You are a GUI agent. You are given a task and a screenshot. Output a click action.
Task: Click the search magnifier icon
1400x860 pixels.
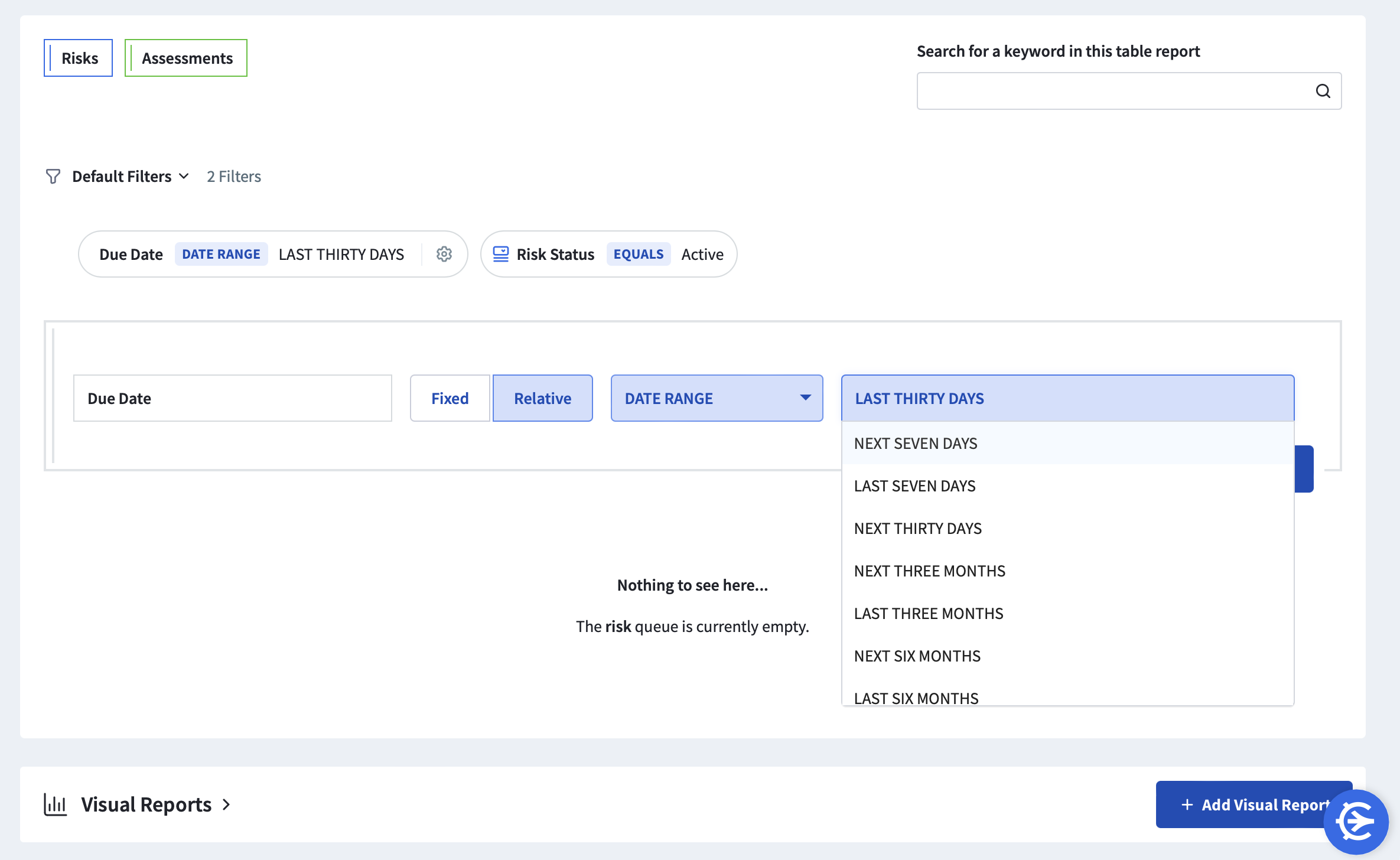1324,90
